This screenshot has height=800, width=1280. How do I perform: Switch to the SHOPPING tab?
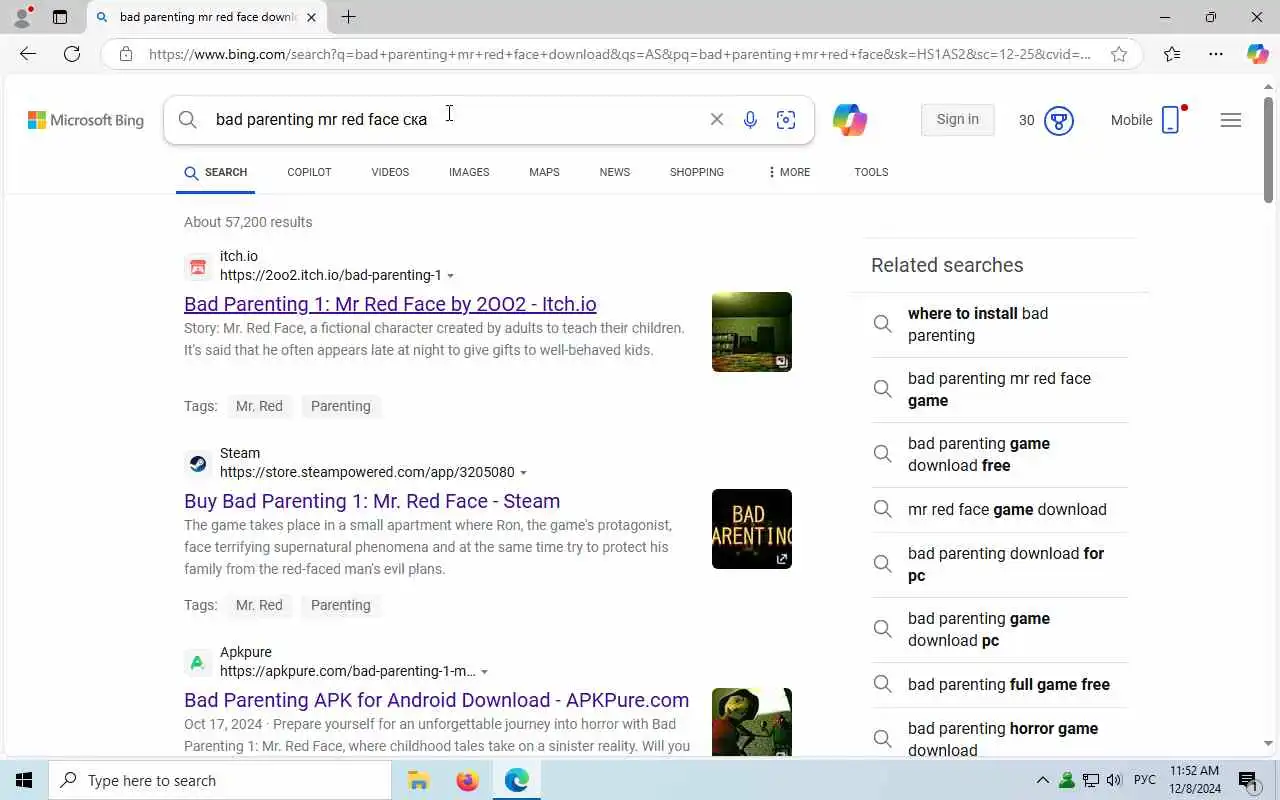(697, 172)
